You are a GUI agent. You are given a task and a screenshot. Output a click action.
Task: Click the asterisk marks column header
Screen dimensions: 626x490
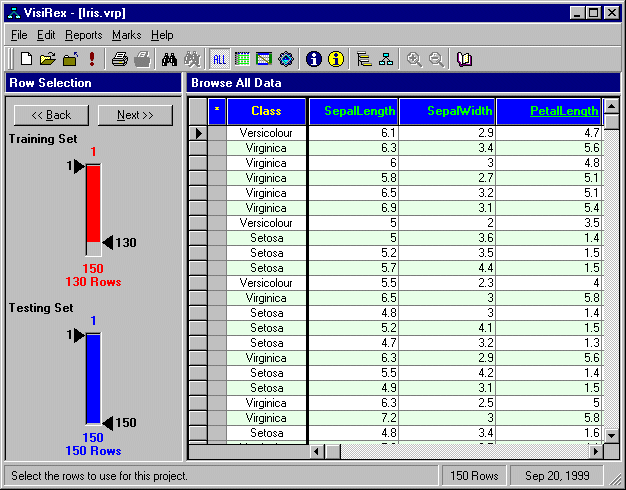coord(217,111)
